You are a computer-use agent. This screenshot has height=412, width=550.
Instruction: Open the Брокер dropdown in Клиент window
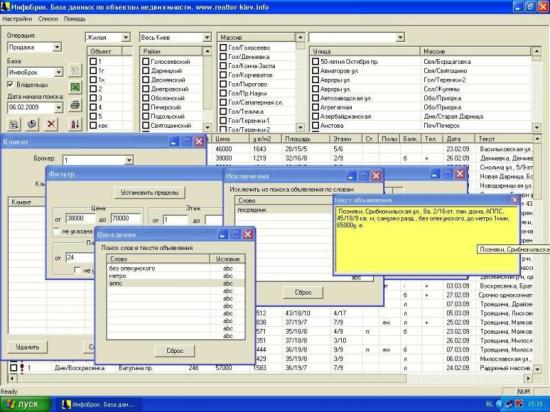[x=129, y=160]
